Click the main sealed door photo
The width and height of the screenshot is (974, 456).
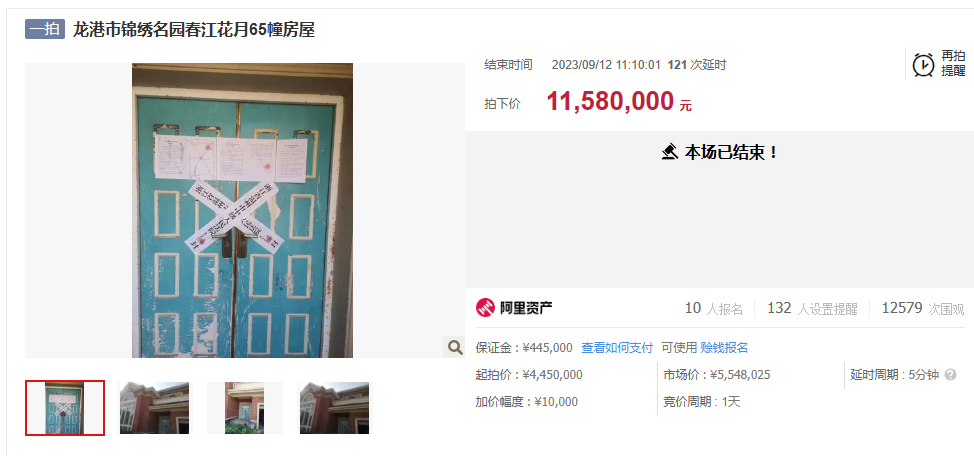tap(242, 211)
